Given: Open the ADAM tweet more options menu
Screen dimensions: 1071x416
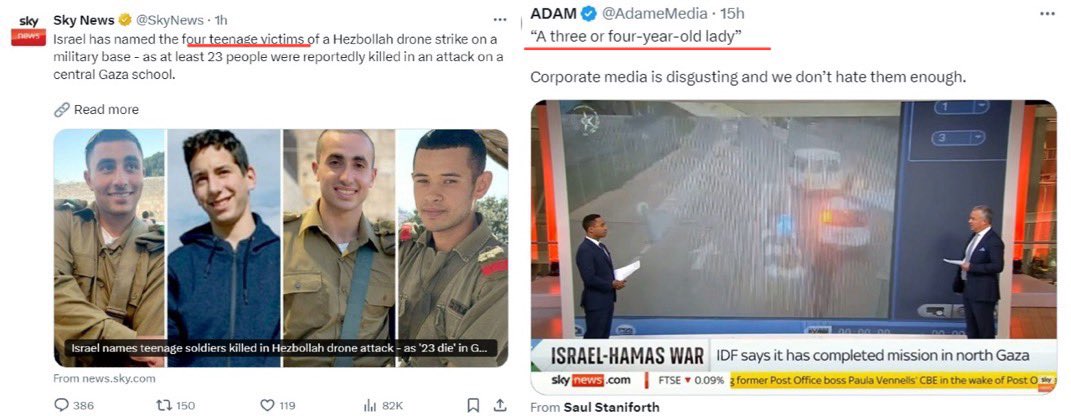Looking at the screenshot, I should tap(1047, 14).
